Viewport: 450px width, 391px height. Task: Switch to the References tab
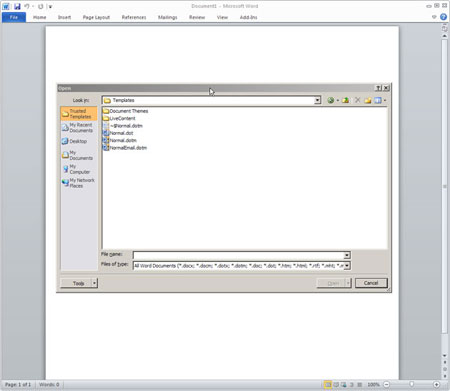click(x=134, y=17)
